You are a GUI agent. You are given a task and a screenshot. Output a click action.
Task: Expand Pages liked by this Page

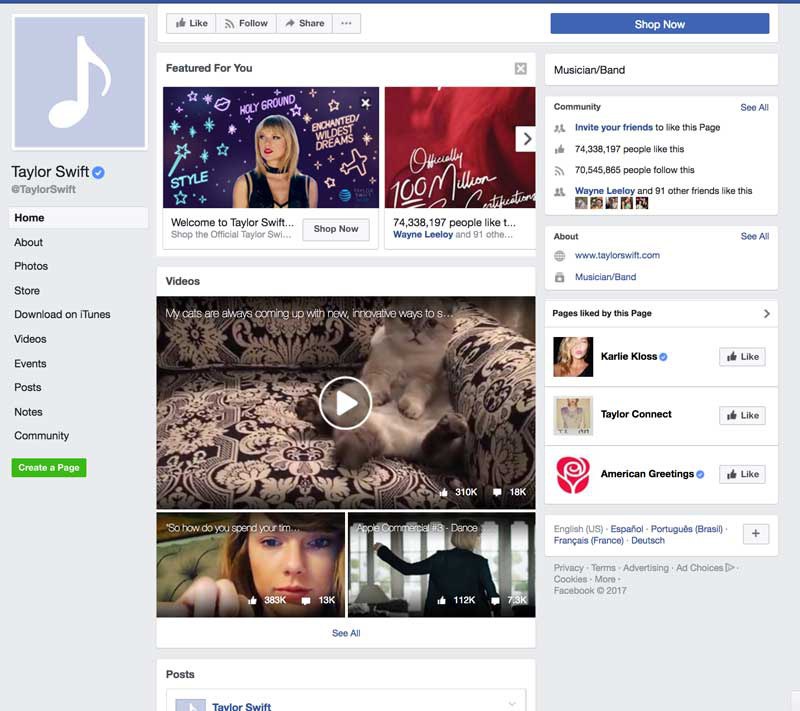coord(766,314)
